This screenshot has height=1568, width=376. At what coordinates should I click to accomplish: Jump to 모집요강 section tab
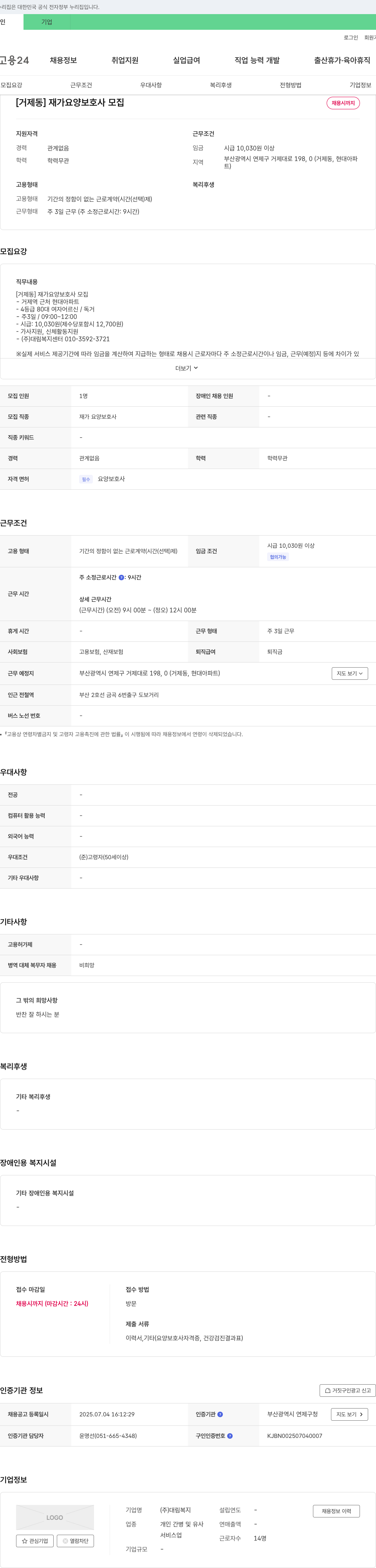[12, 85]
